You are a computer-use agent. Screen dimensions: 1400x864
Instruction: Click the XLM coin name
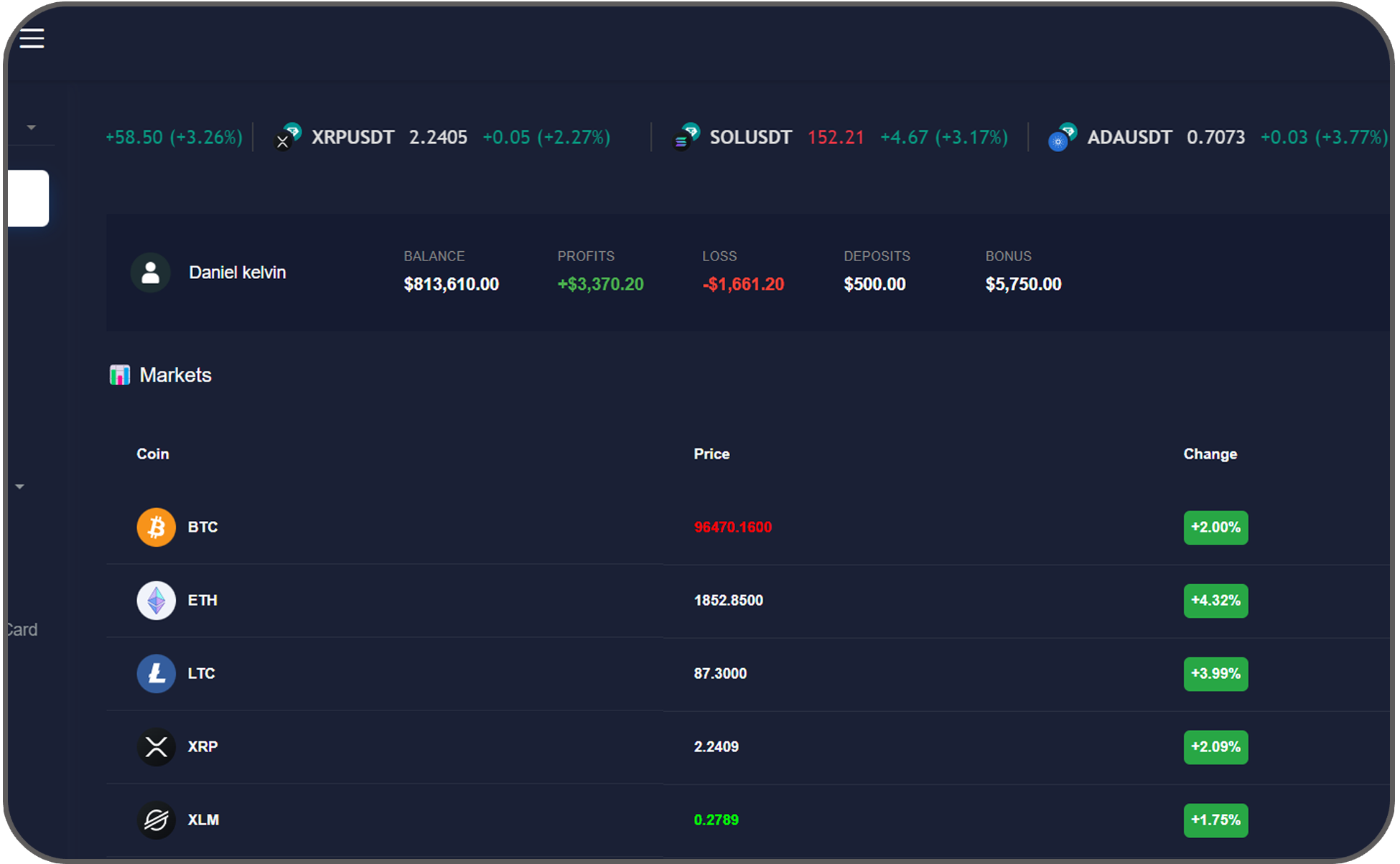point(203,820)
